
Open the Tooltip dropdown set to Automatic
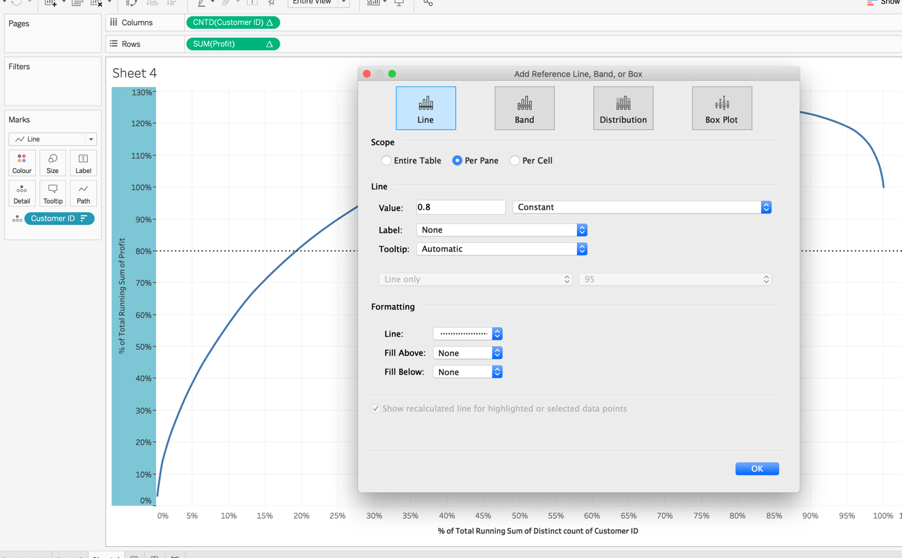pyautogui.click(x=502, y=249)
